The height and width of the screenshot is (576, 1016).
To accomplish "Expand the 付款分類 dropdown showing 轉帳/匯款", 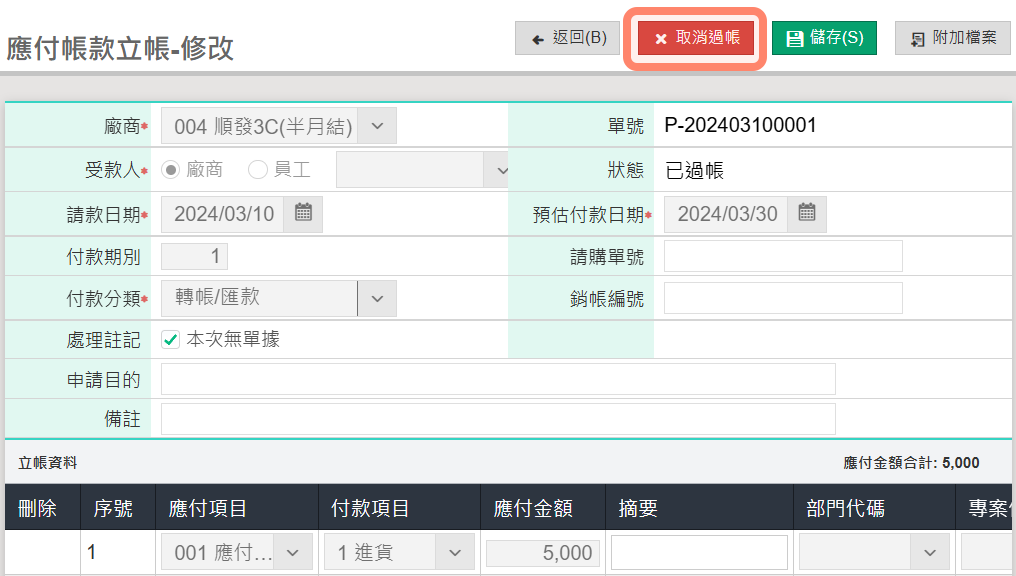I will point(377,298).
